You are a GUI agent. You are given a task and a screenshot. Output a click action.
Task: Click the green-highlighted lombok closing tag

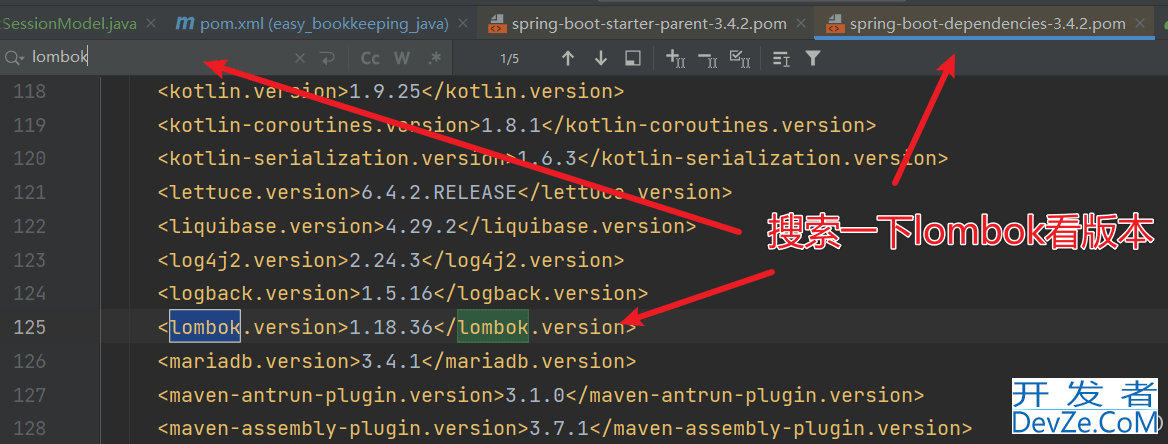coord(492,327)
